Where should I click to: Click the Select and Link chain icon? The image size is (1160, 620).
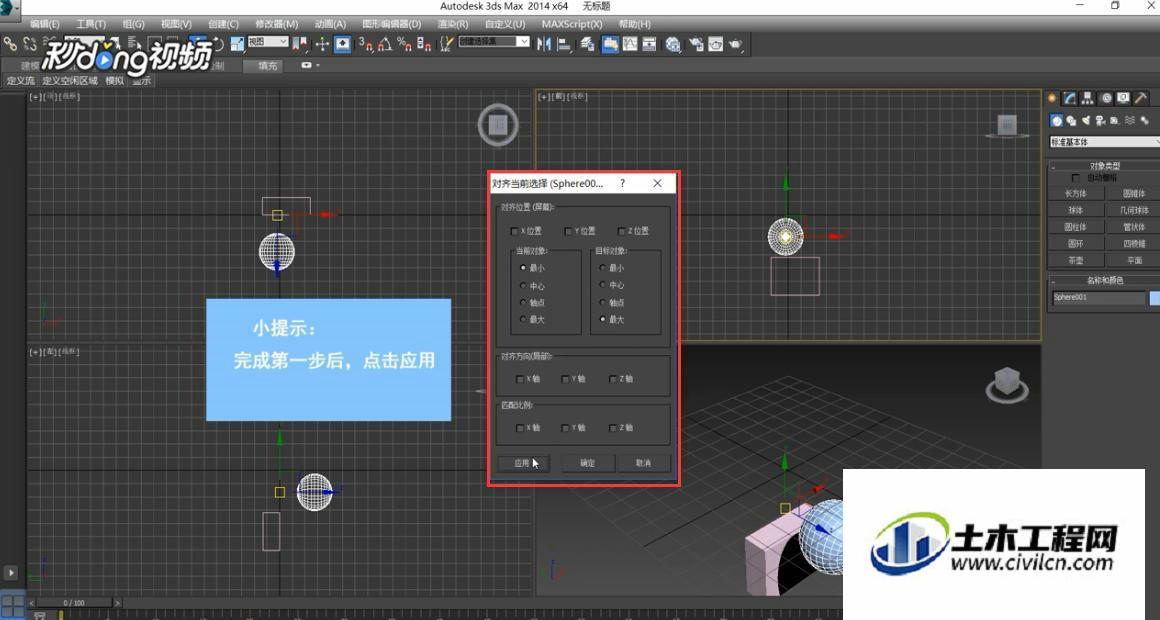pyautogui.click(x=10, y=44)
